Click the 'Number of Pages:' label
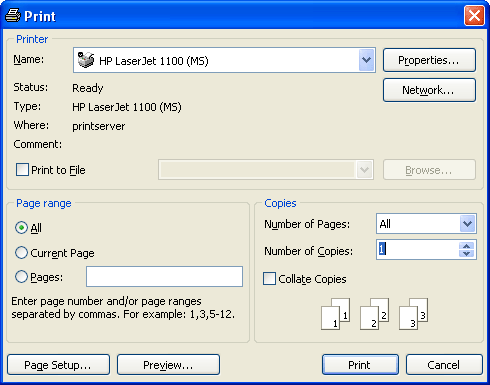 [x=307, y=224]
